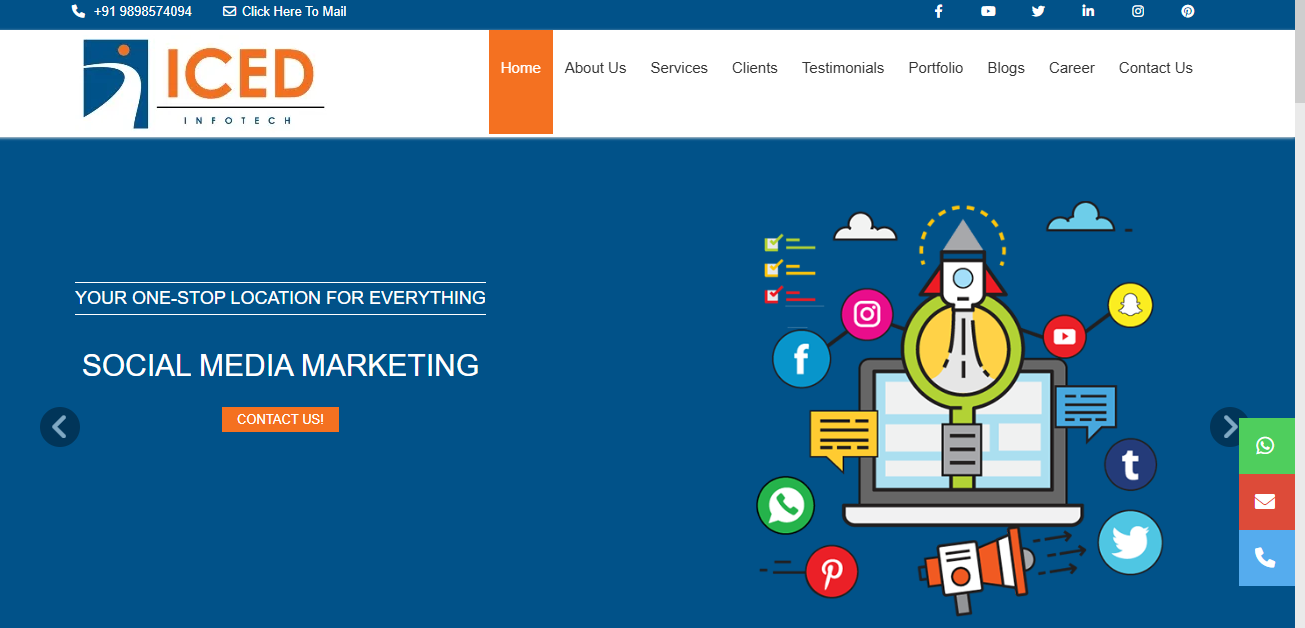Open Instagram icon in top bar
The width and height of the screenshot is (1305, 628).
(x=1138, y=12)
